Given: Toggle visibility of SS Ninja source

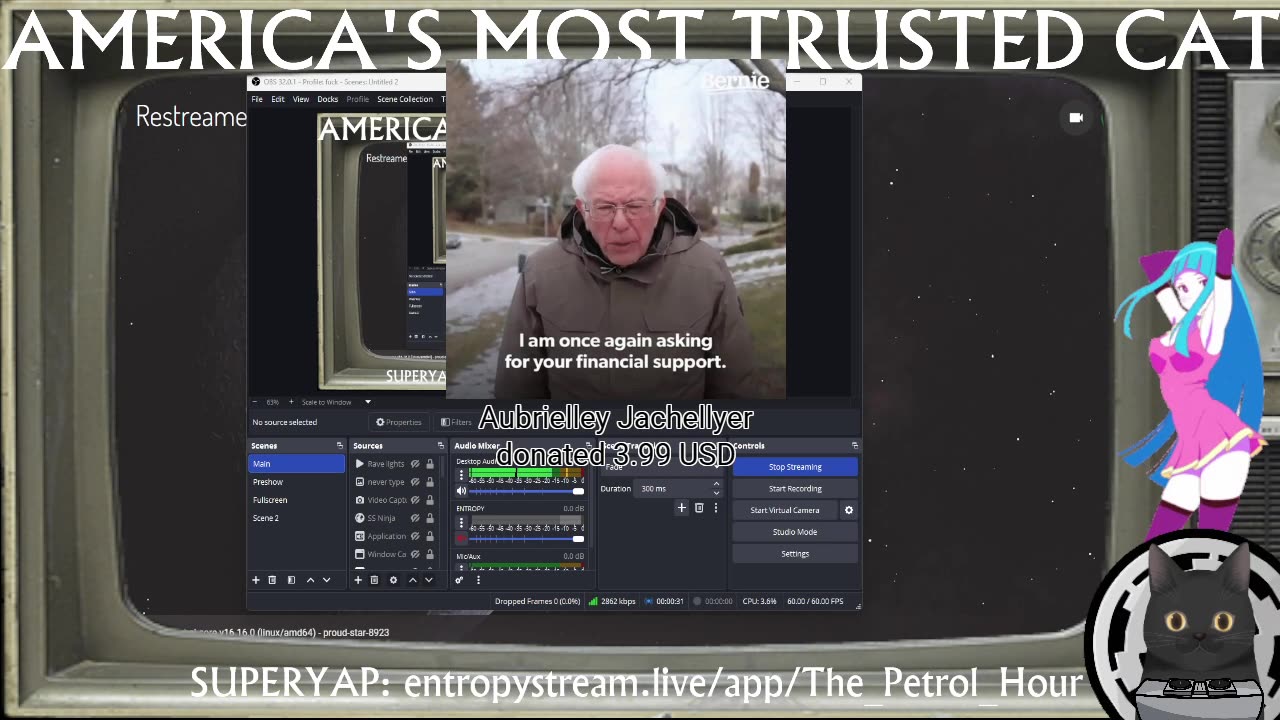Looking at the screenshot, I should [415, 518].
